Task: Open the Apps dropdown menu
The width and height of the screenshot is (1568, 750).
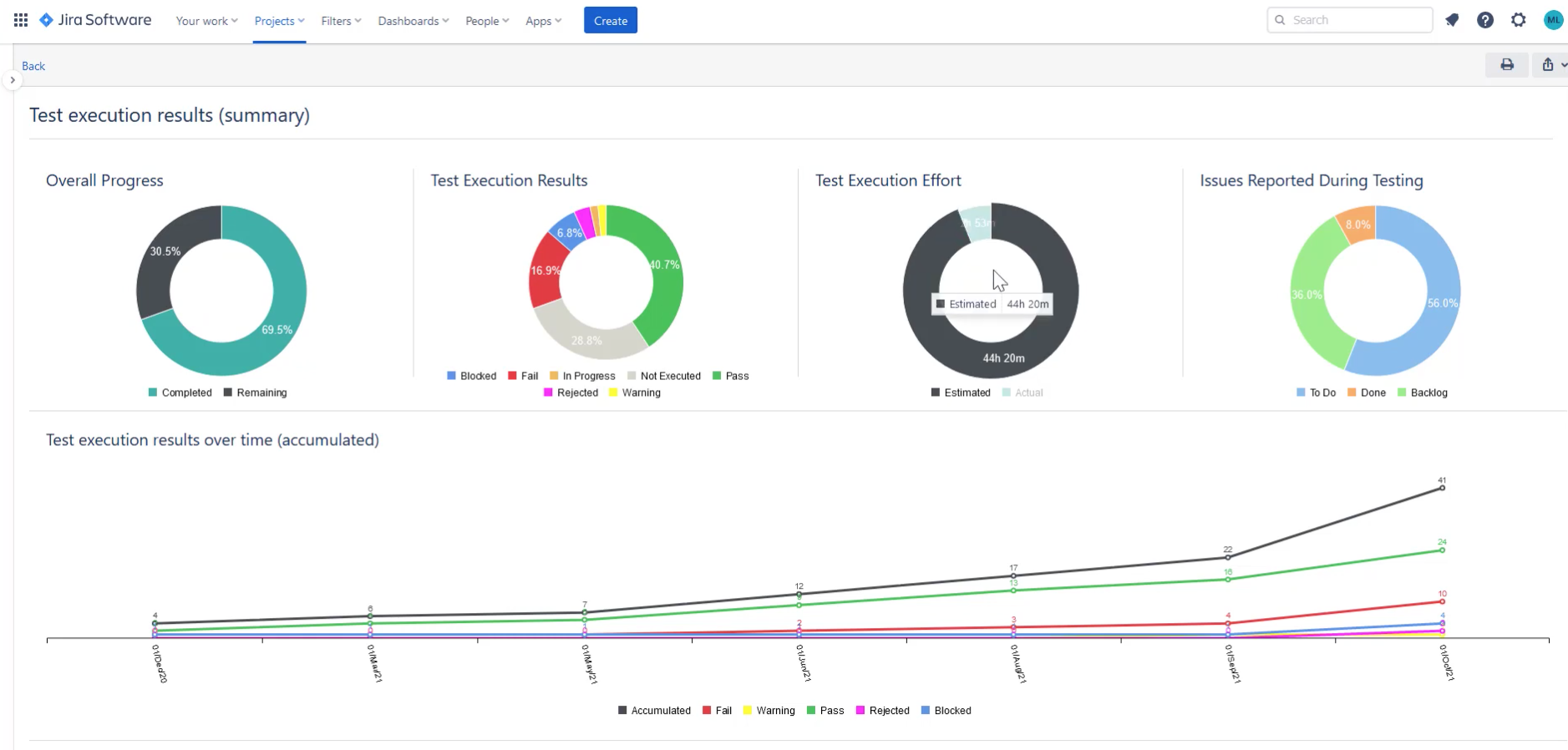Action: (x=543, y=21)
